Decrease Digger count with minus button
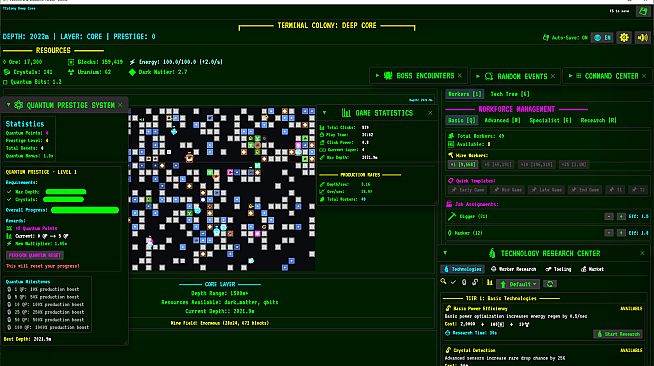Screen dimensions: 654x366 (x=609, y=216)
